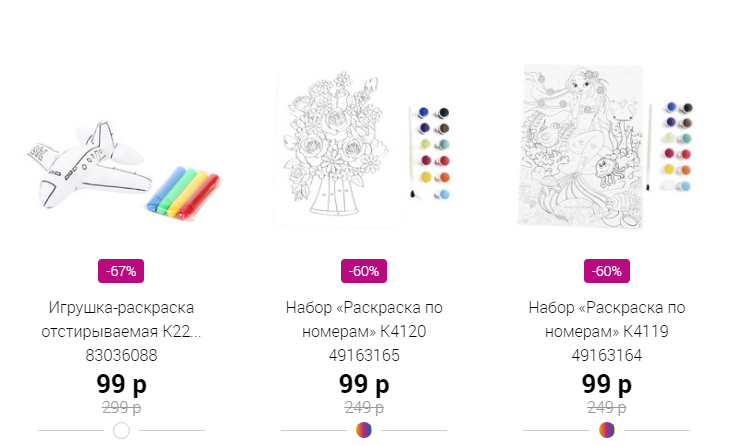Select the white color swatch
This screenshot has height=446, width=743.
click(x=121, y=431)
